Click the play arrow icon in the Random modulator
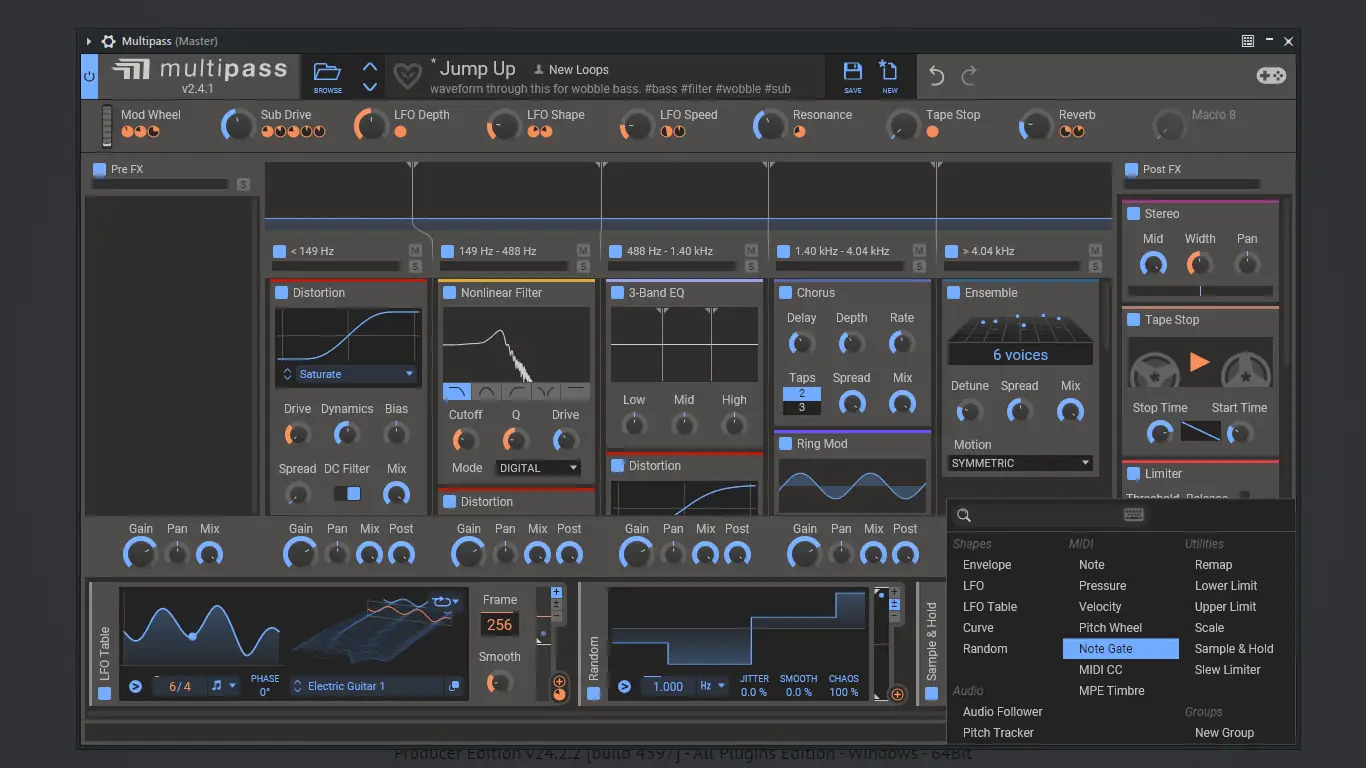 (x=624, y=686)
